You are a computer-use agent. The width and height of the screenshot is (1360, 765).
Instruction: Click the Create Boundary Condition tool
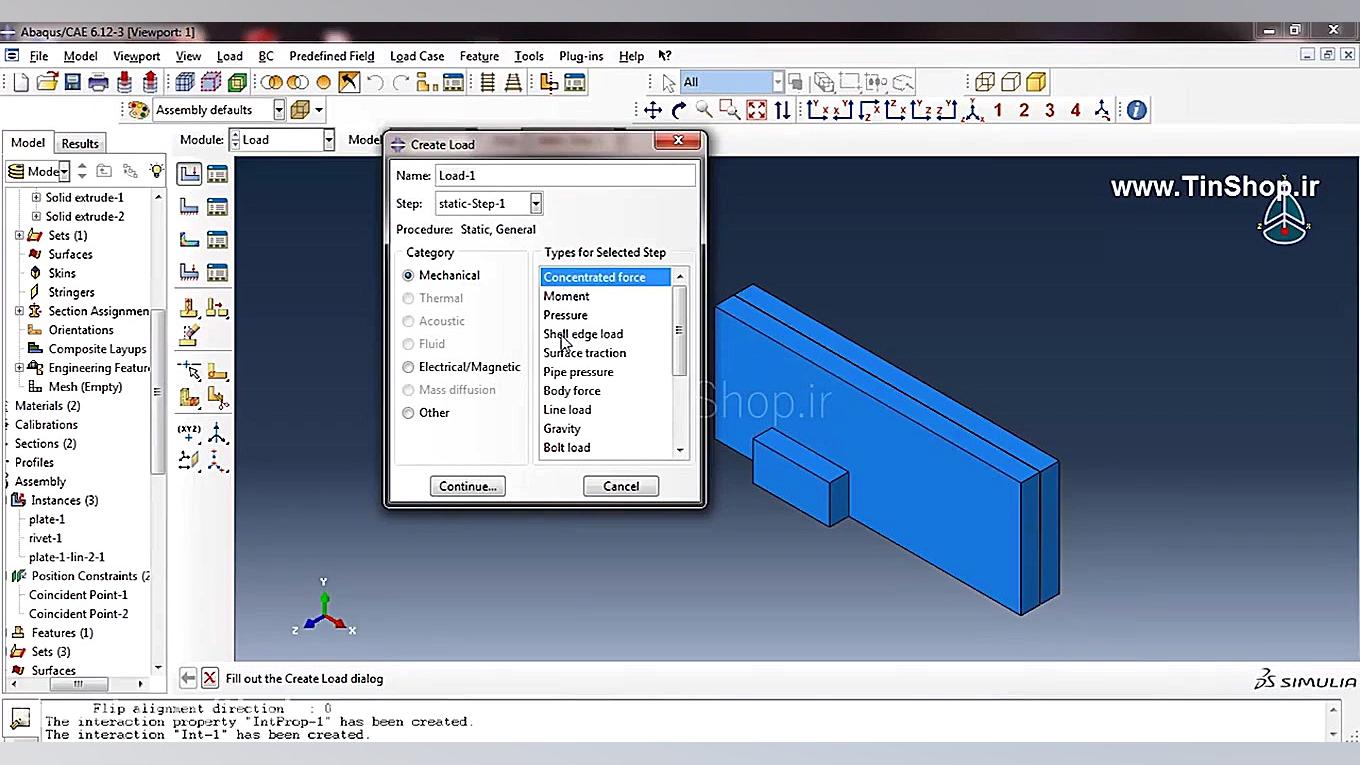pos(190,207)
